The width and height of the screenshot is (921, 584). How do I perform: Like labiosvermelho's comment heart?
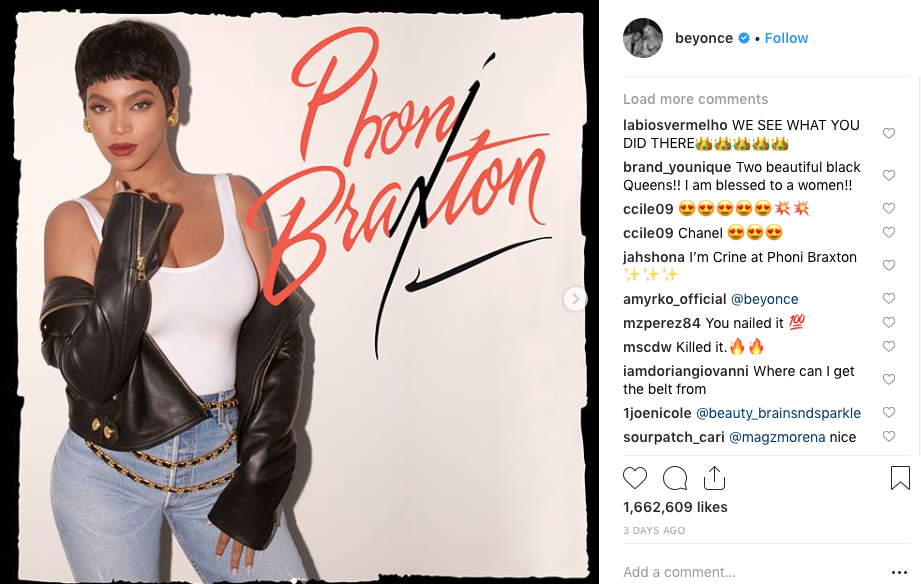point(889,133)
